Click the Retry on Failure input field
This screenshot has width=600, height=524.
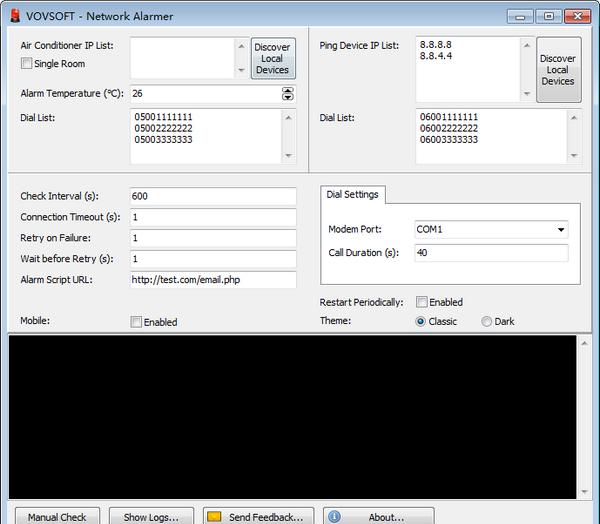(213, 238)
